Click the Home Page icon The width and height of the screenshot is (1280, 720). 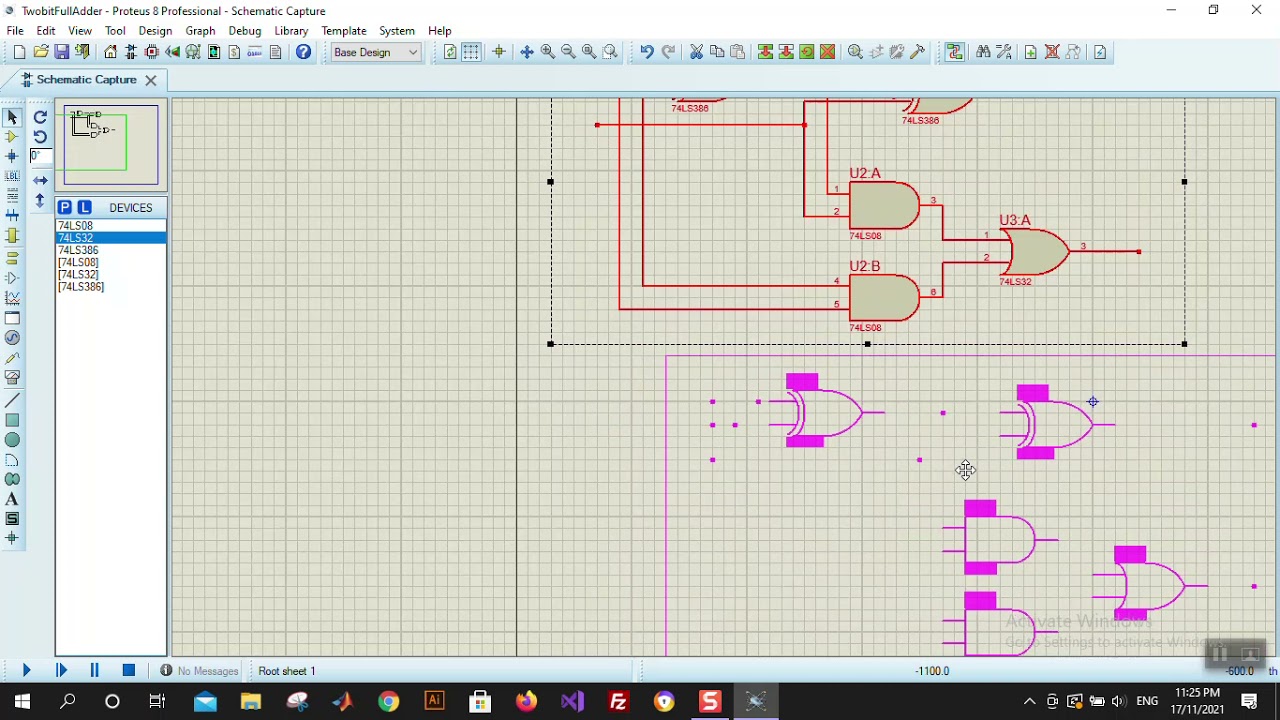coord(111,52)
